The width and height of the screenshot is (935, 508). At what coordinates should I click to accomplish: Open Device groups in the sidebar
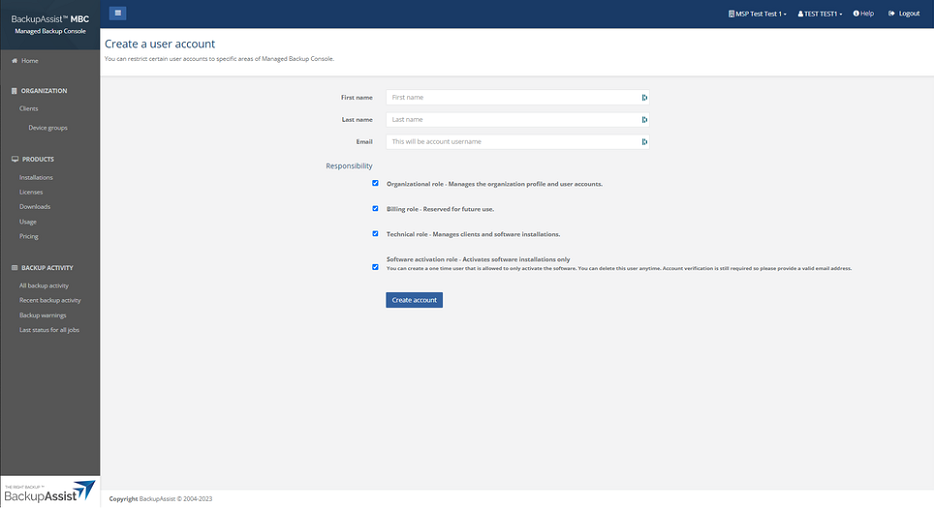48,128
